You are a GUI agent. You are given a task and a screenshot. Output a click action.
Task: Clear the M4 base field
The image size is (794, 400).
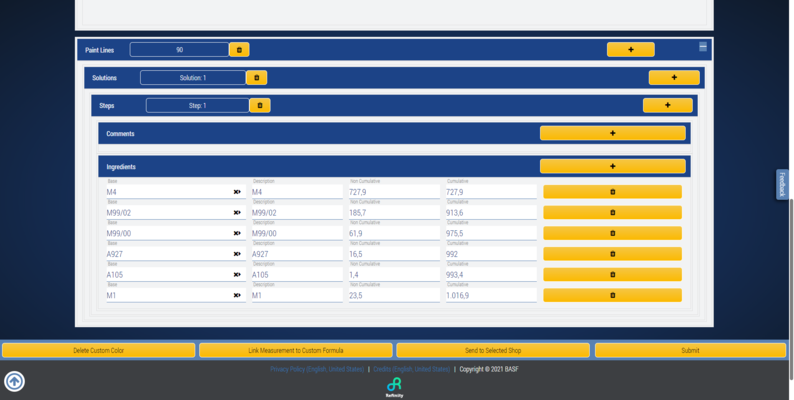tap(237, 192)
